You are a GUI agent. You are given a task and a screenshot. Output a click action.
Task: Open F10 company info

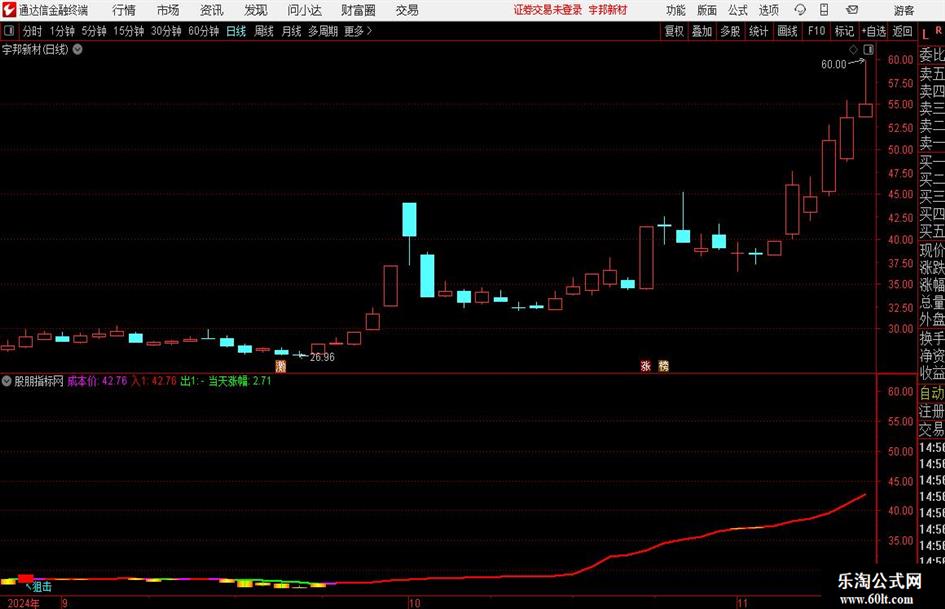tap(816, 31)
